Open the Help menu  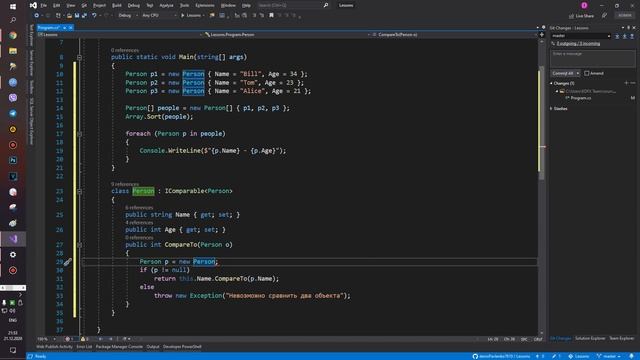(x=246, y=5)
